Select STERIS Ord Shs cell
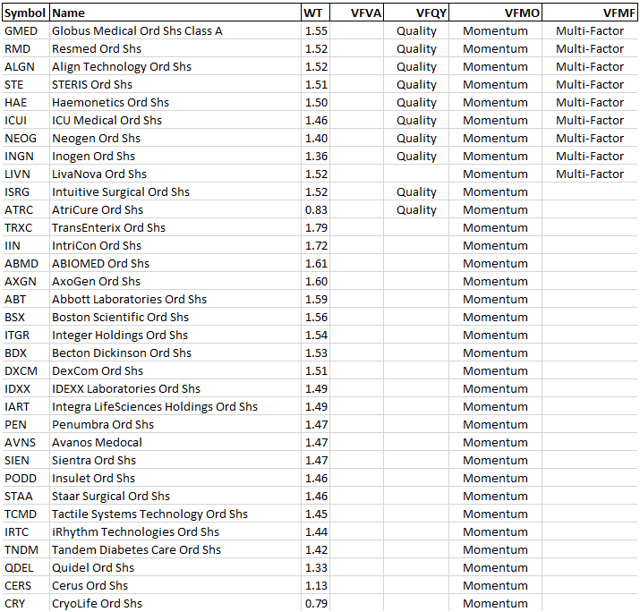Image resolution: width=640 pixels, height=612 pixels. coord(176,85)
